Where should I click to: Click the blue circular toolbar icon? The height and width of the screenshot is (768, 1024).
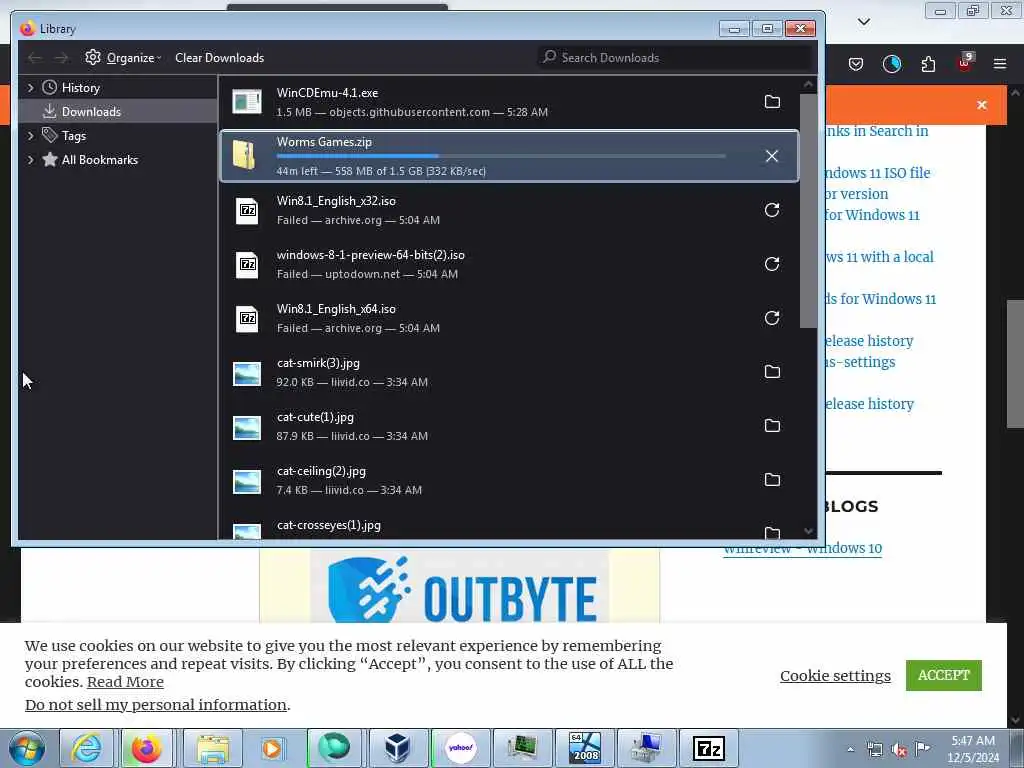(x=892, y=64)
